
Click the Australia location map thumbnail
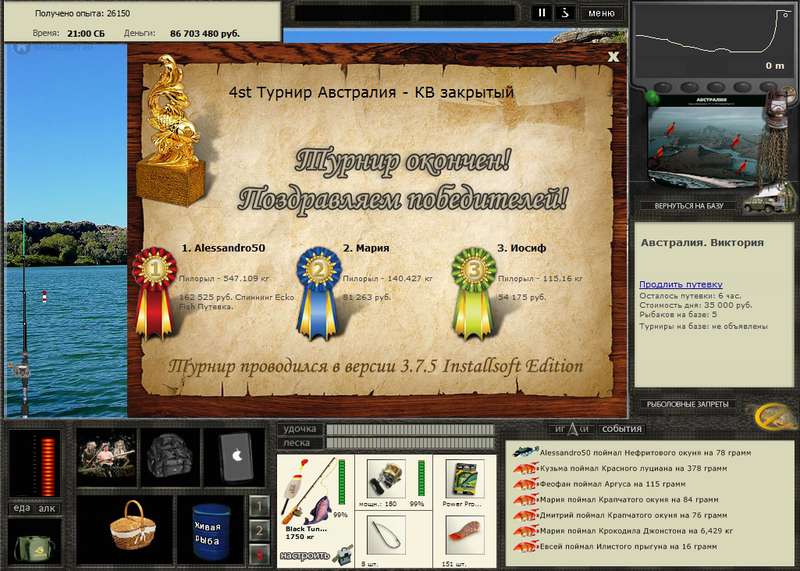tap(704, 140)
